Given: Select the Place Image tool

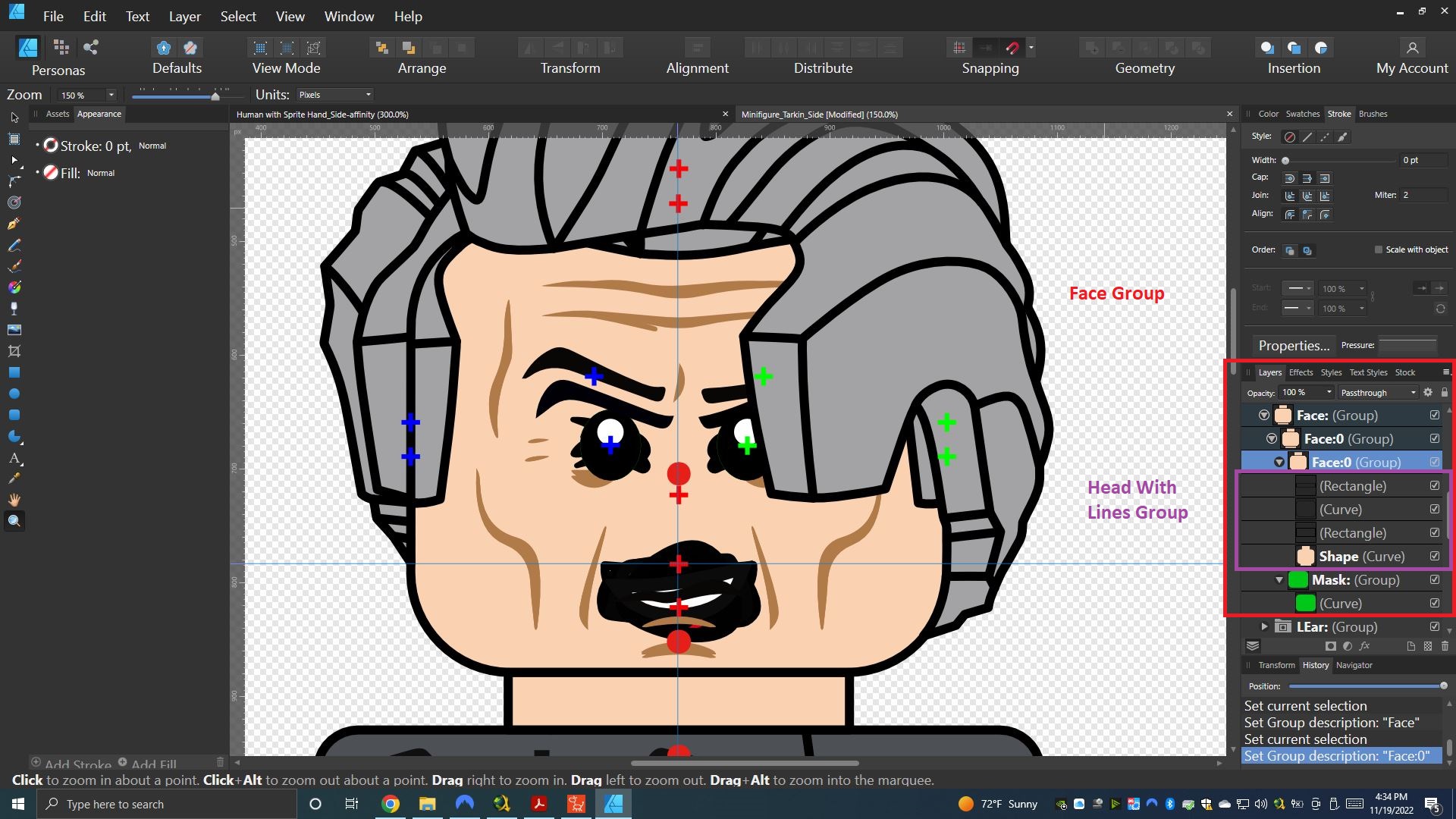Looking at the screenshot, I should coord(14,330).
